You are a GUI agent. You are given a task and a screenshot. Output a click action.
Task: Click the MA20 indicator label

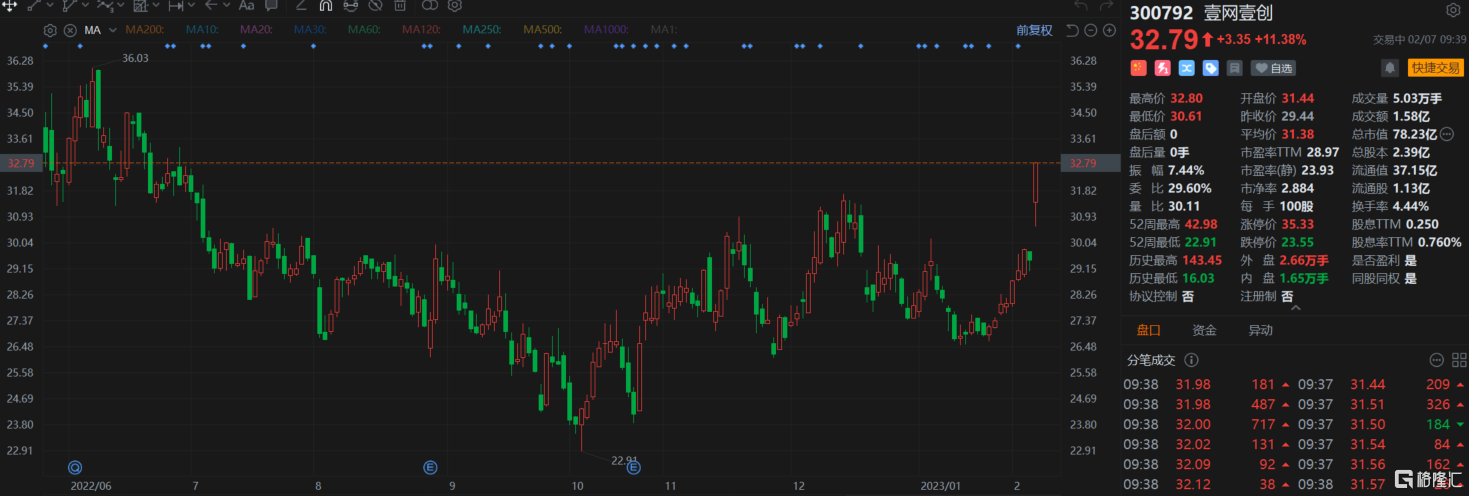[257, 30]
